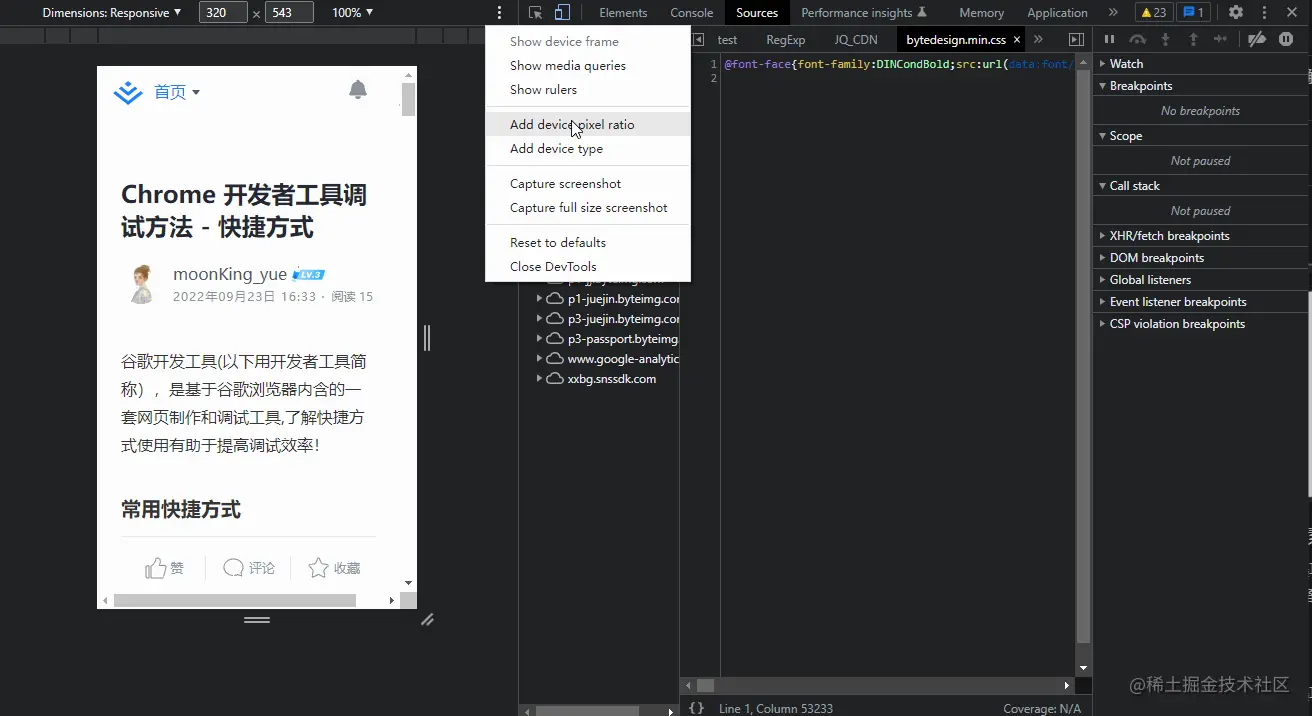
Task: Toggle the debugger sidebar icon
Action: [x=1076, y=40]
